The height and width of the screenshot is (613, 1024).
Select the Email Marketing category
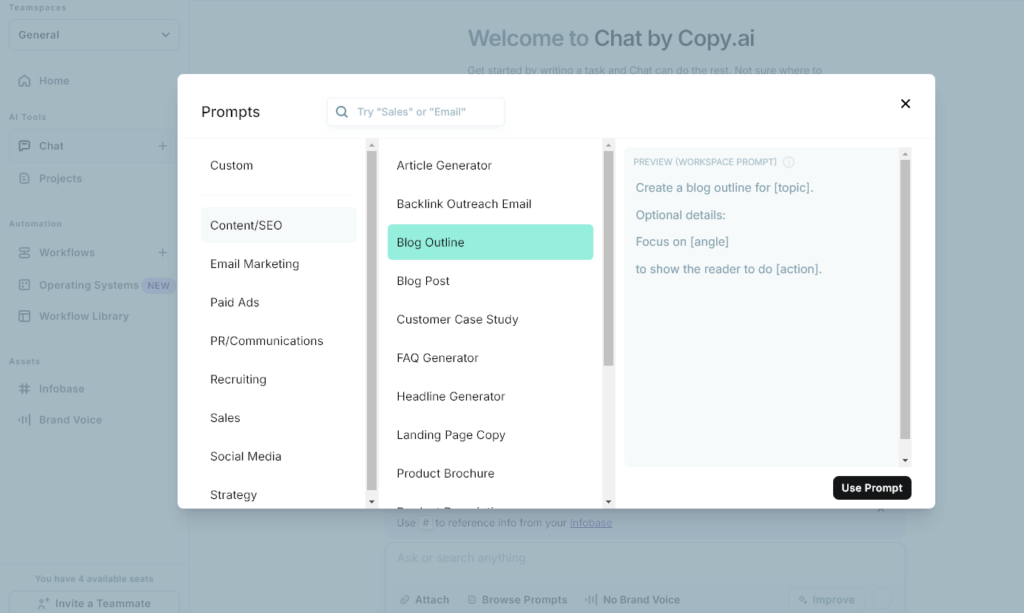(x=254, y=264)
